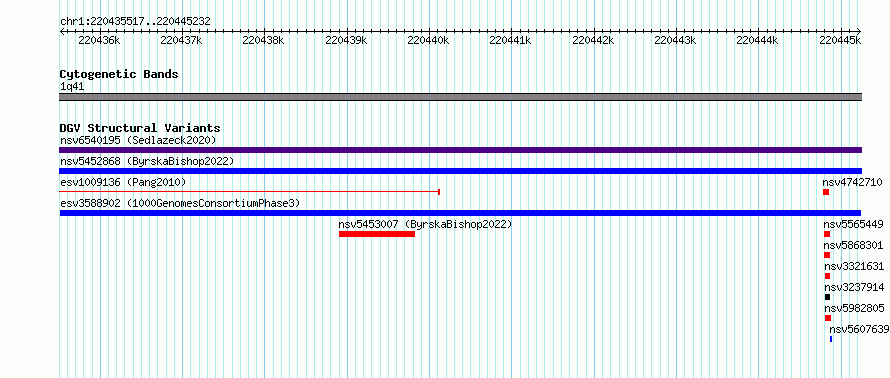This screenshot has width=890, height=378.
Task: Click the red marker under nsv3321631
Action: [828, 276]
